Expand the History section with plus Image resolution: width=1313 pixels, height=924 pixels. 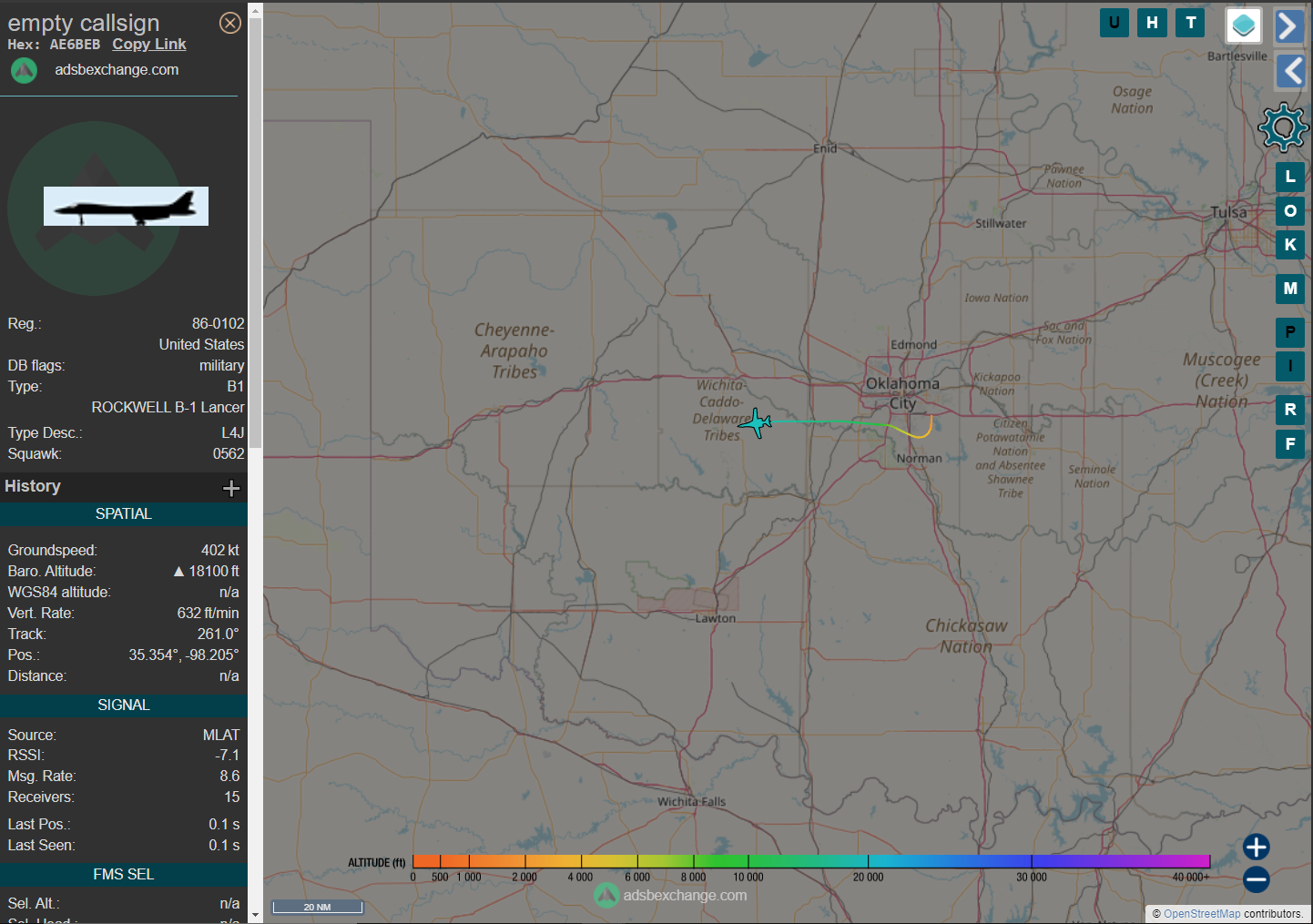[231, 488]
